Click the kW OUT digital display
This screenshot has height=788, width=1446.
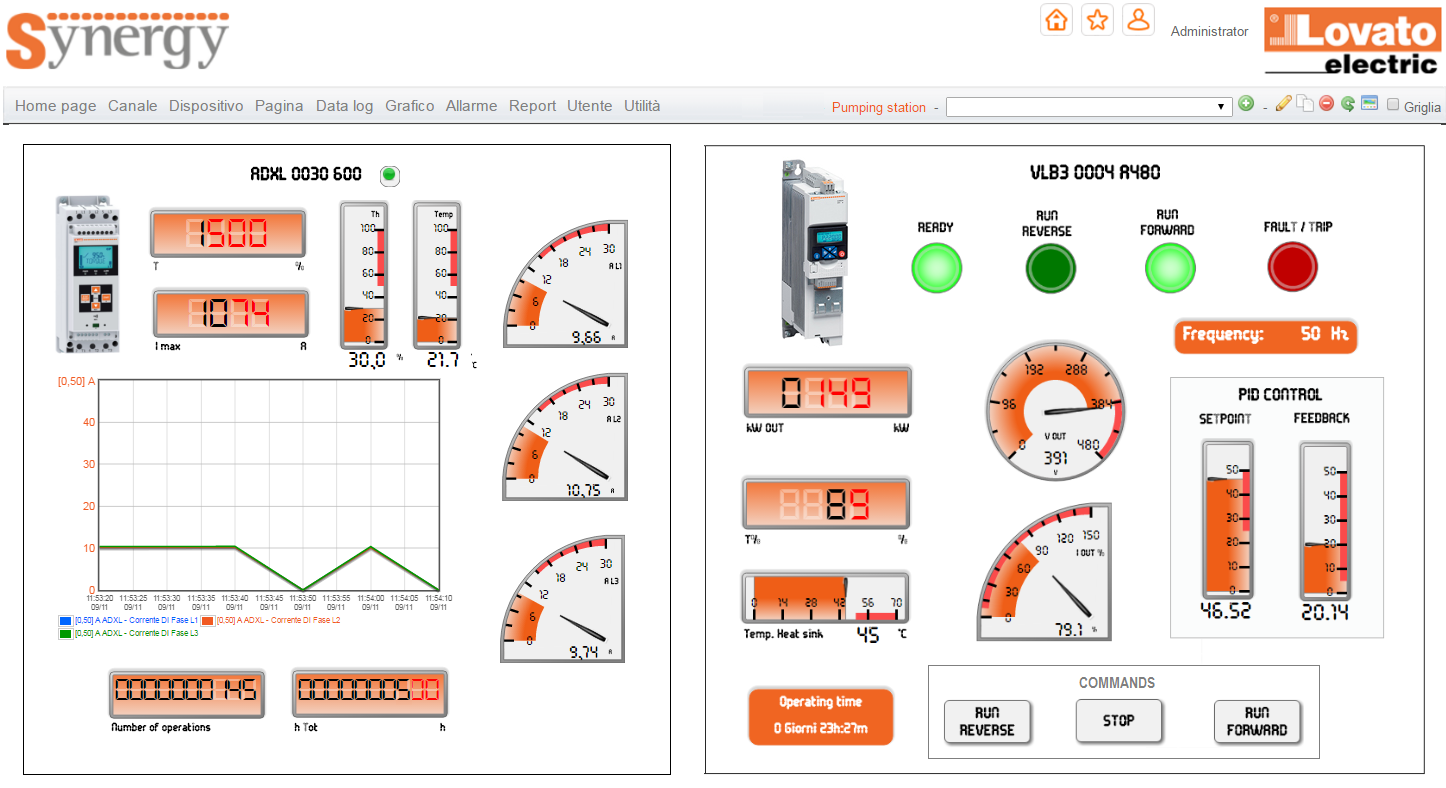(827, 391)
